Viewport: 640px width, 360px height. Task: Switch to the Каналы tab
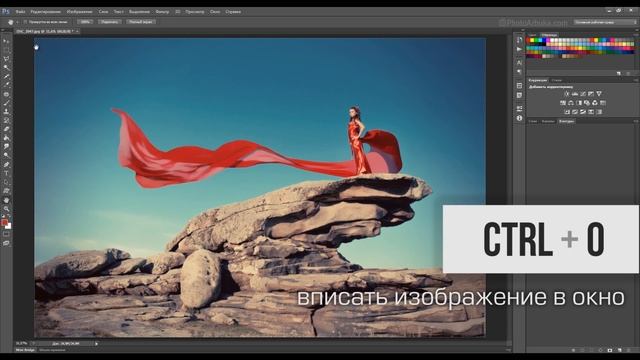(548, 121)
